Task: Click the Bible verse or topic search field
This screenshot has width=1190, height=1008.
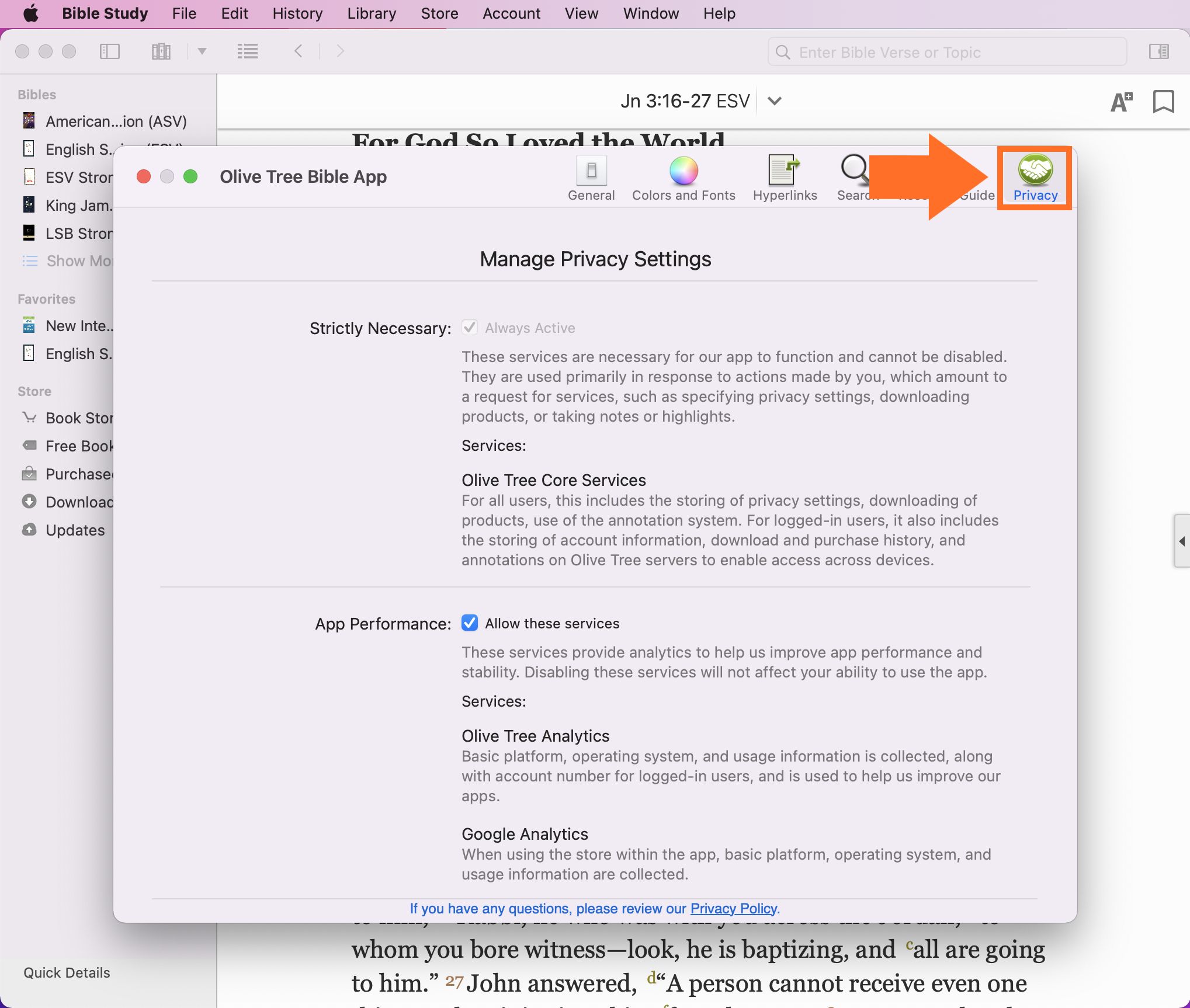Action: pos(947,52)
